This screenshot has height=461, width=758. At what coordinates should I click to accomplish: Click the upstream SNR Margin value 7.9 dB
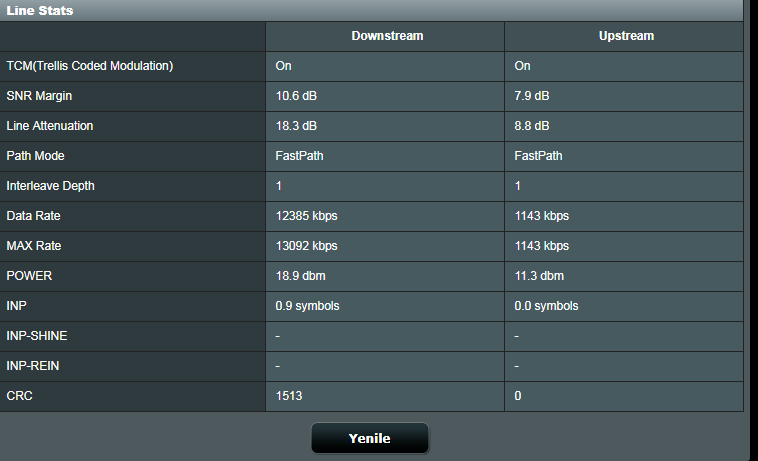(x=532, y=96)
